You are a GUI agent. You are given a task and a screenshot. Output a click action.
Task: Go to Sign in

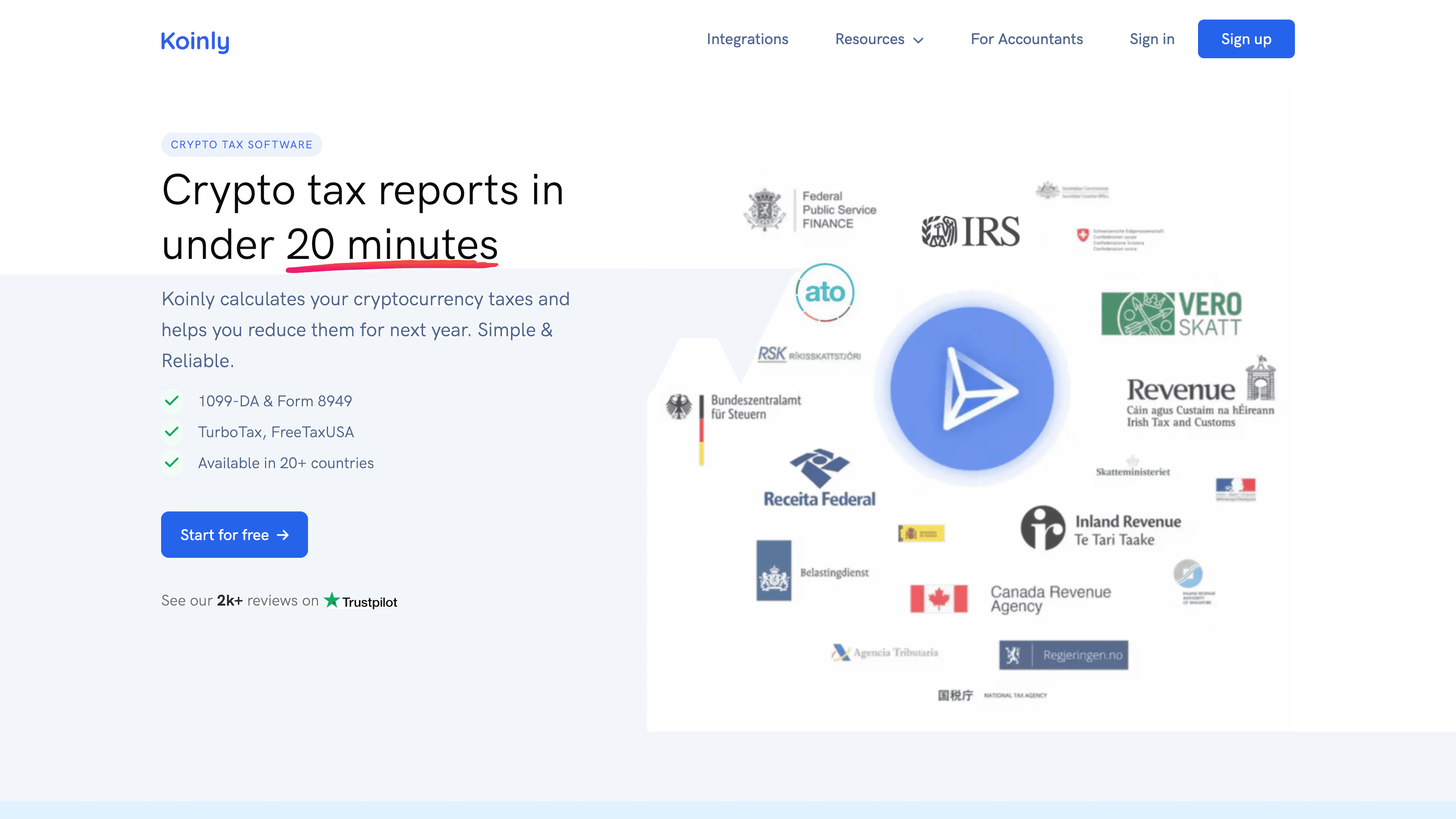[1152, 39]
